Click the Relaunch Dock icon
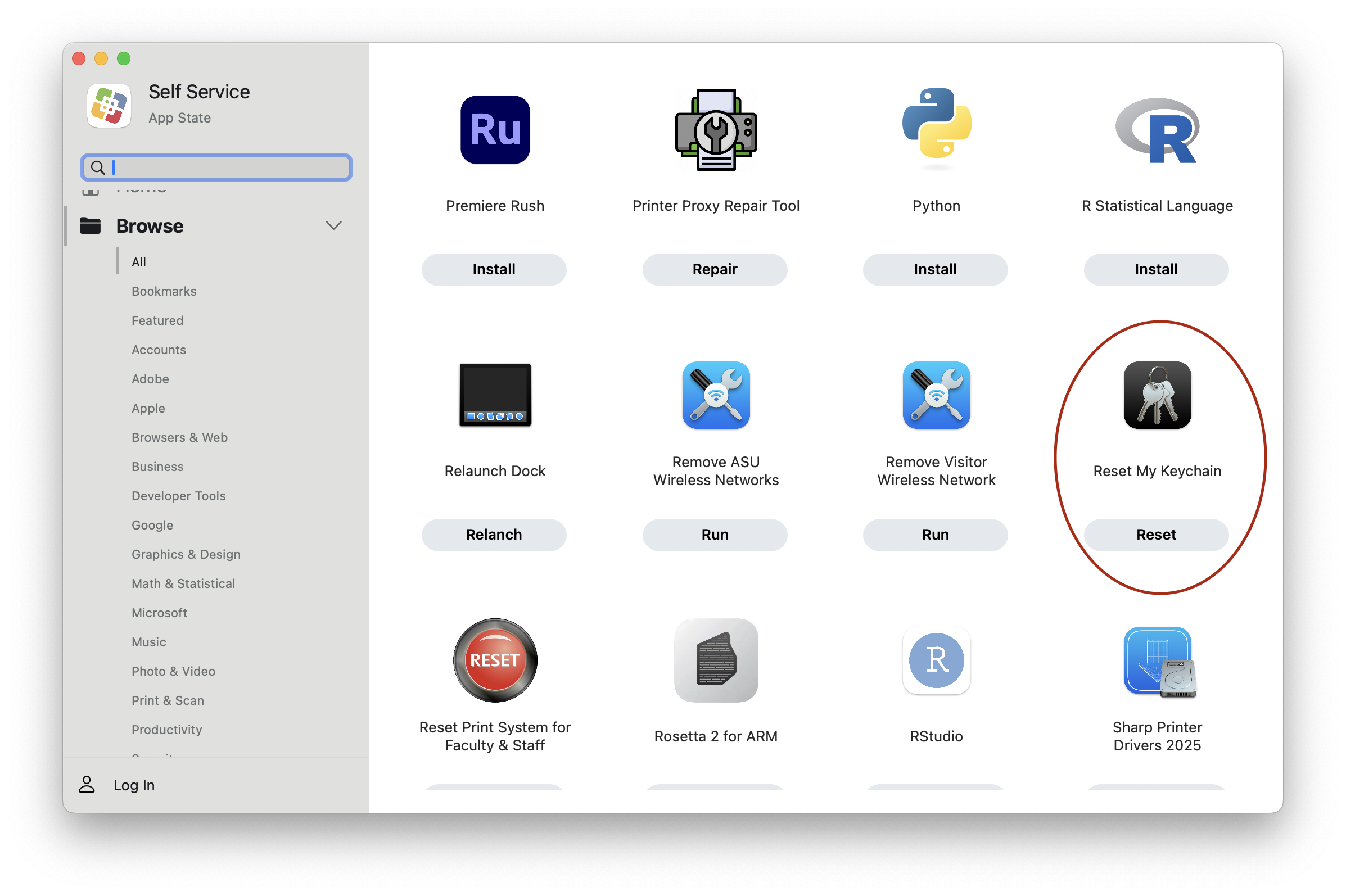Image resolution: width=1346 pixels, height=896 pixels. (x=494, y=395)
